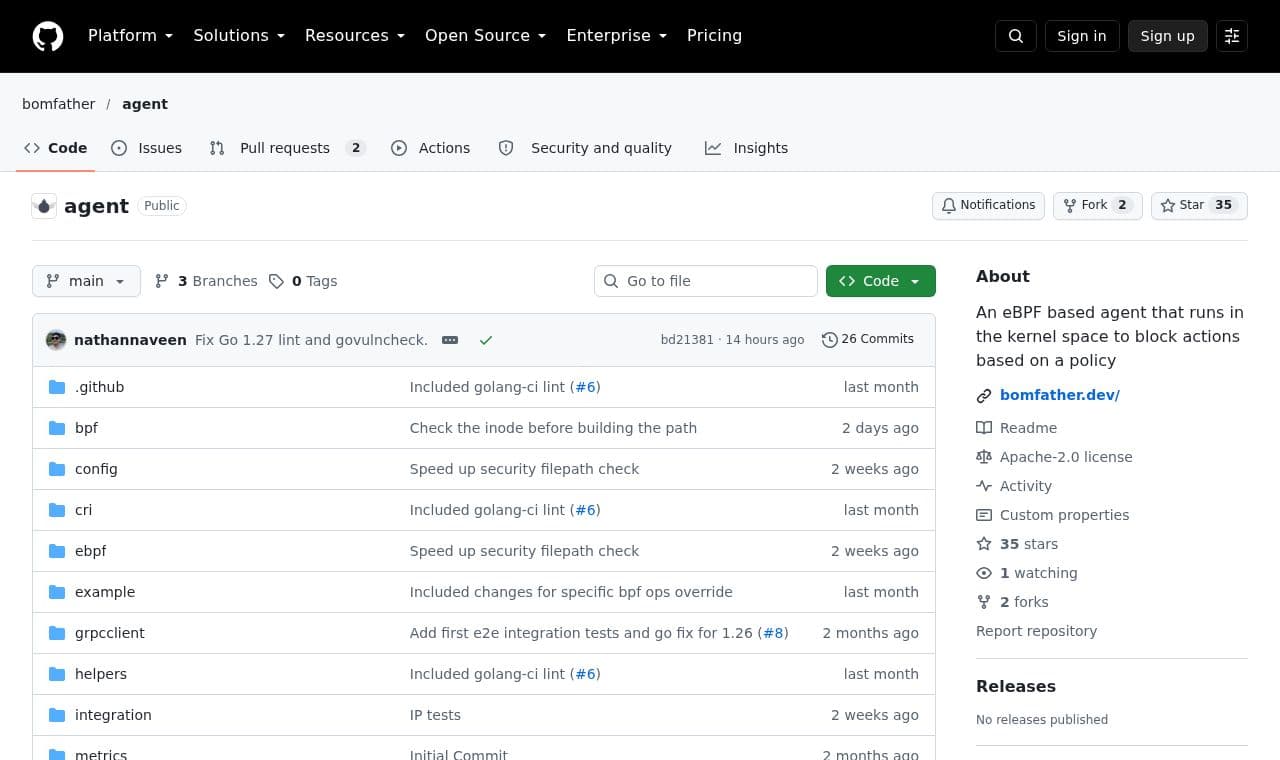1280x760 pixels.
Task: Fork the agent repository
Action: pos(1097,206)
